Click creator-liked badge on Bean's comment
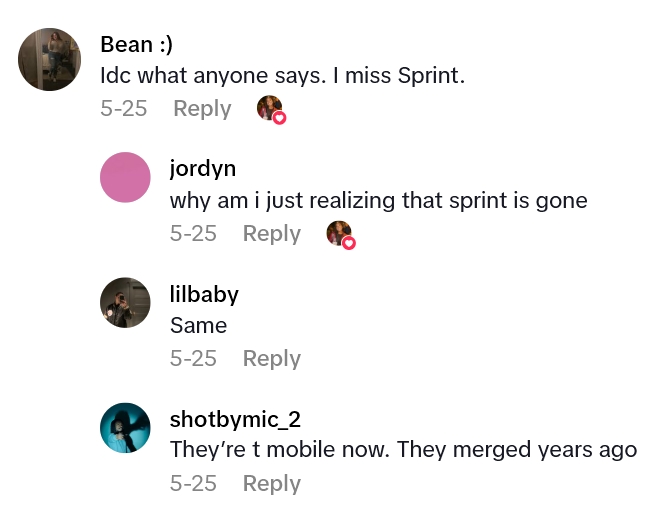The height and width of the screenshot is (517, 657). (x=270, y=109)
